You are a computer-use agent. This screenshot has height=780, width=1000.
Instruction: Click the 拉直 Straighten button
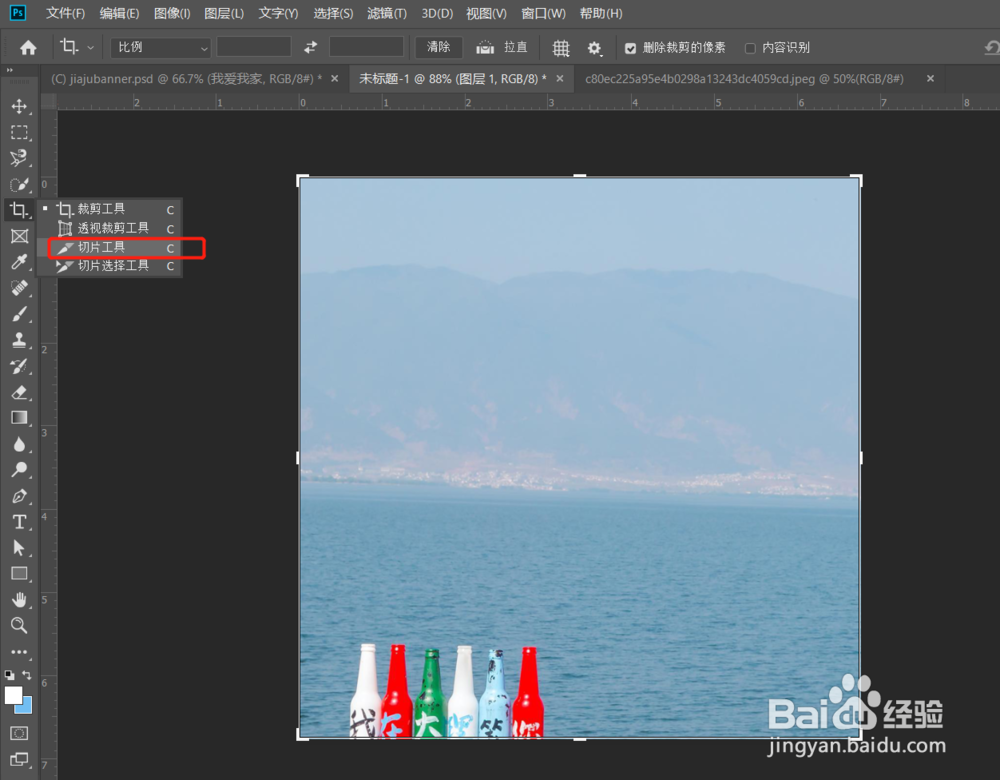503,46
